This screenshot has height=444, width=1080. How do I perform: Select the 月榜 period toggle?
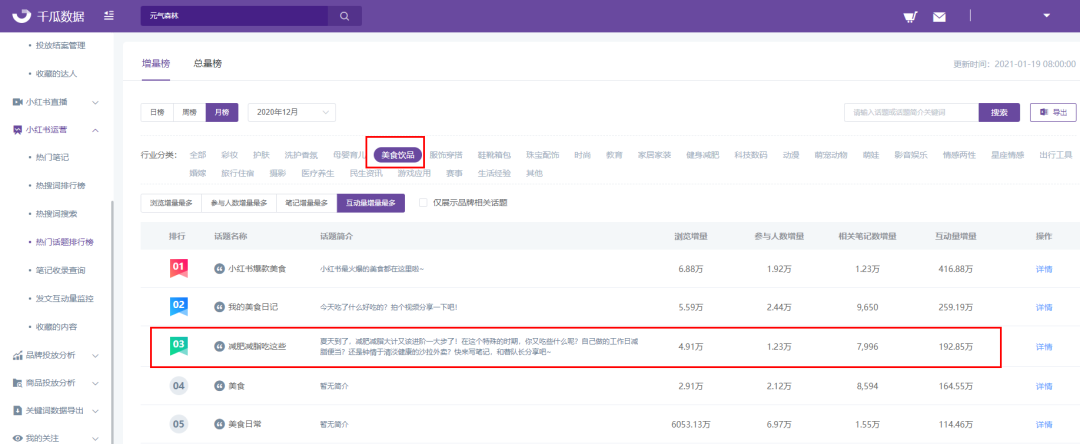(222, 112)
